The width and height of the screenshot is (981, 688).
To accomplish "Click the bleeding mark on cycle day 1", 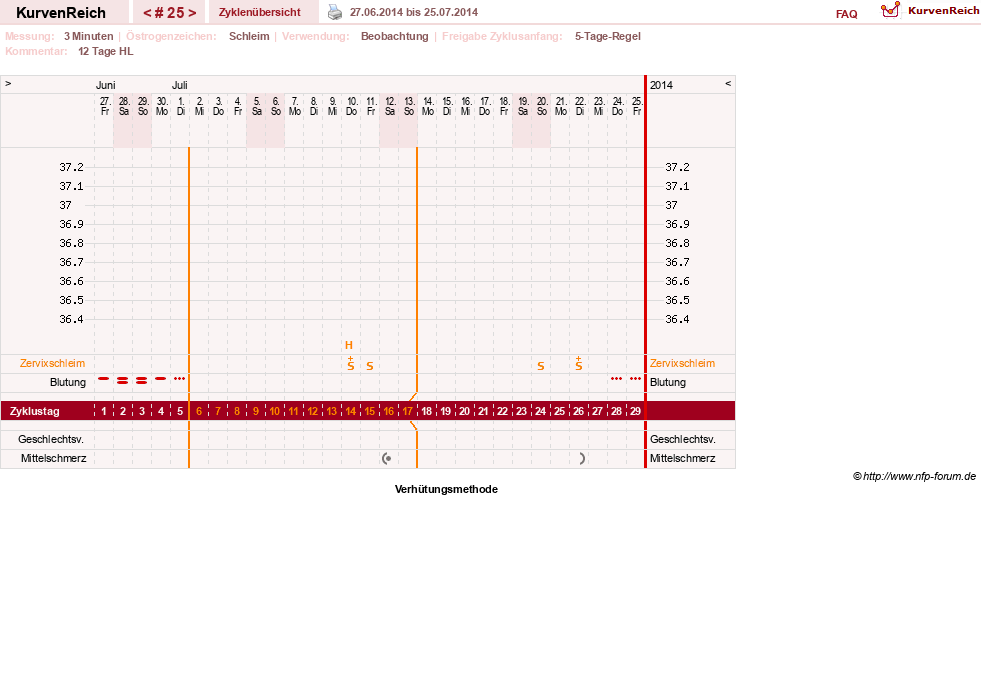I will [x=104, y=378].
